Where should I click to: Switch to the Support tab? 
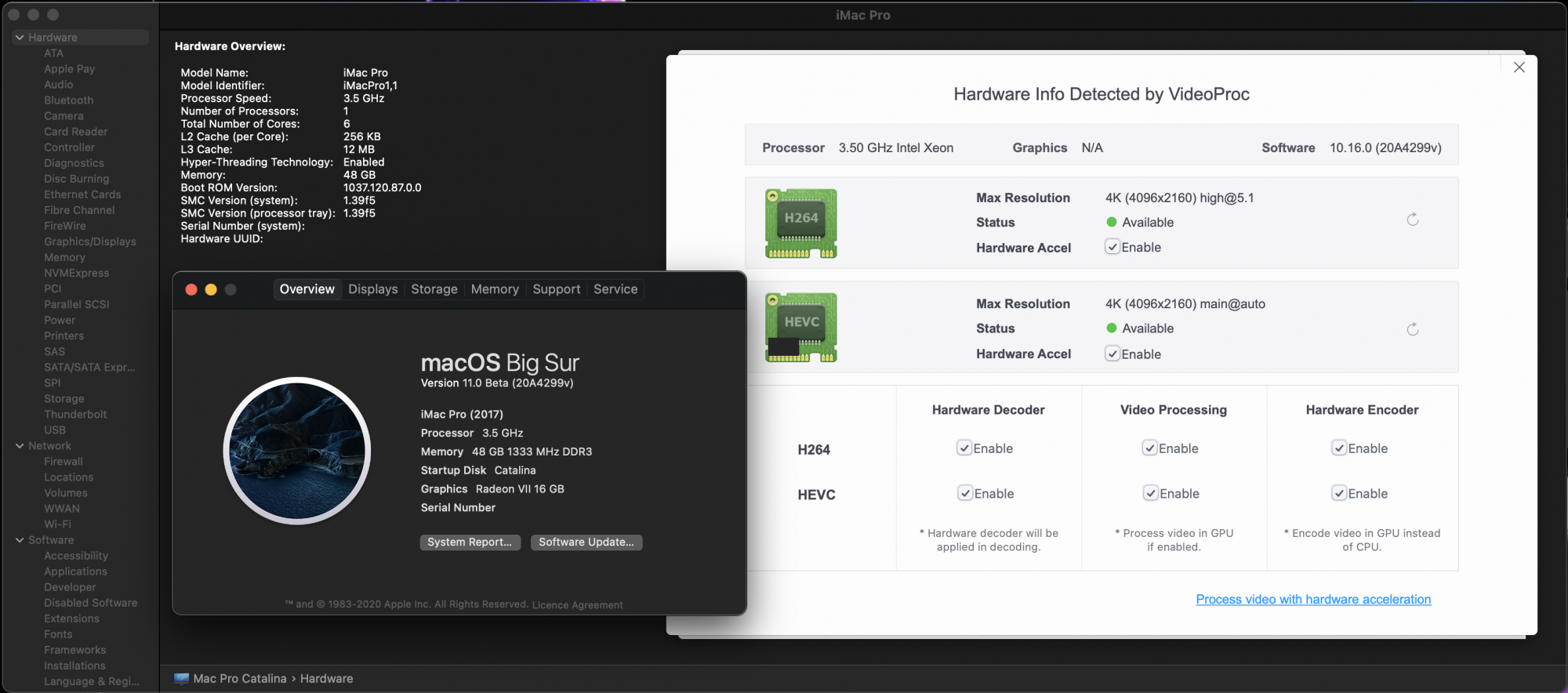click(x=557, y=289)
